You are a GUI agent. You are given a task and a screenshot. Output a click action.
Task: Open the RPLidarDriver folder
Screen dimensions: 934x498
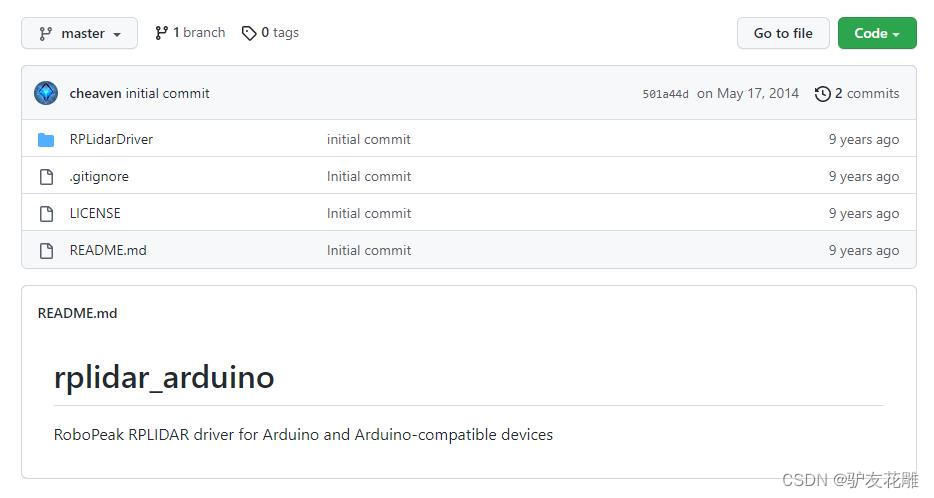coord(111,139)
